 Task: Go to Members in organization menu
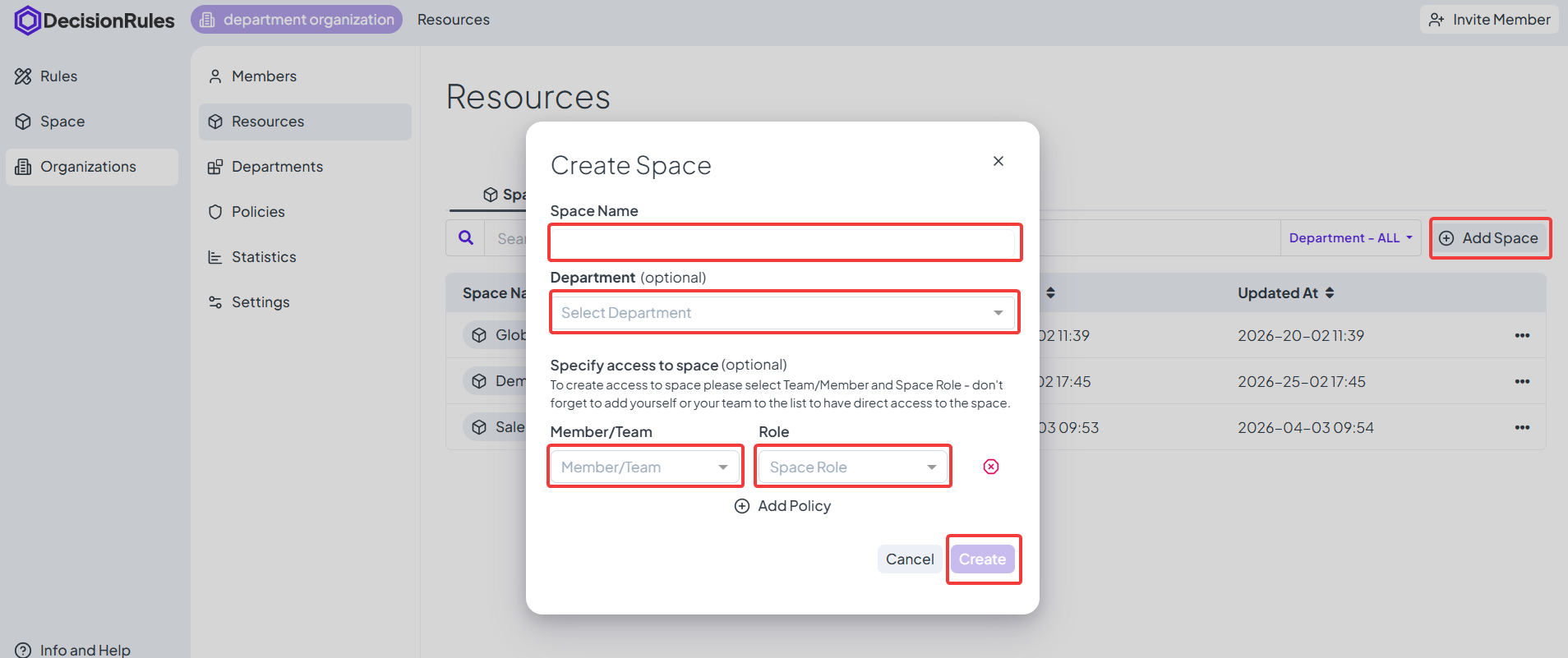[263, 76]
